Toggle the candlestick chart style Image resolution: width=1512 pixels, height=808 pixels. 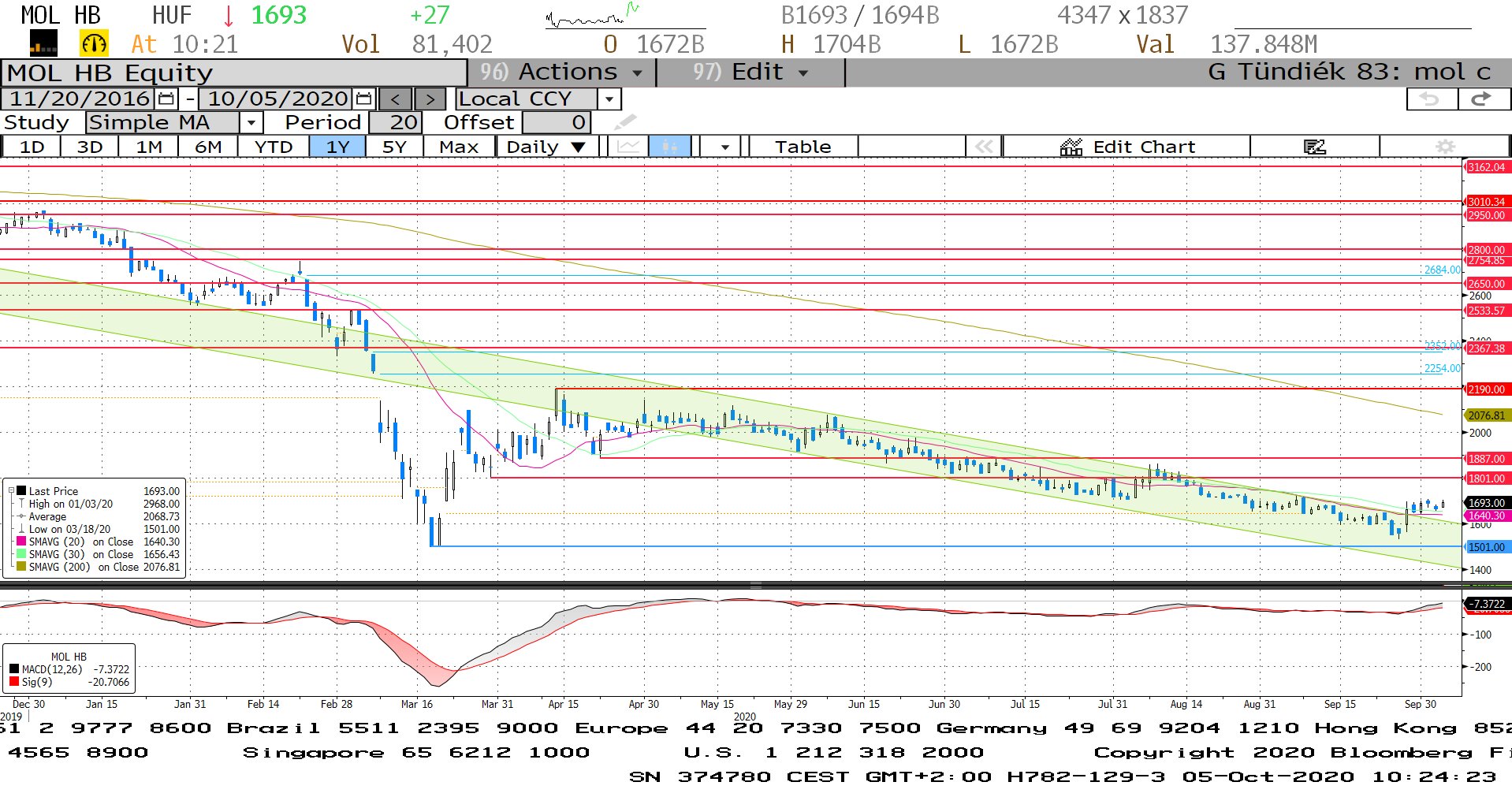pyautogui.click(x=669, y=147)
